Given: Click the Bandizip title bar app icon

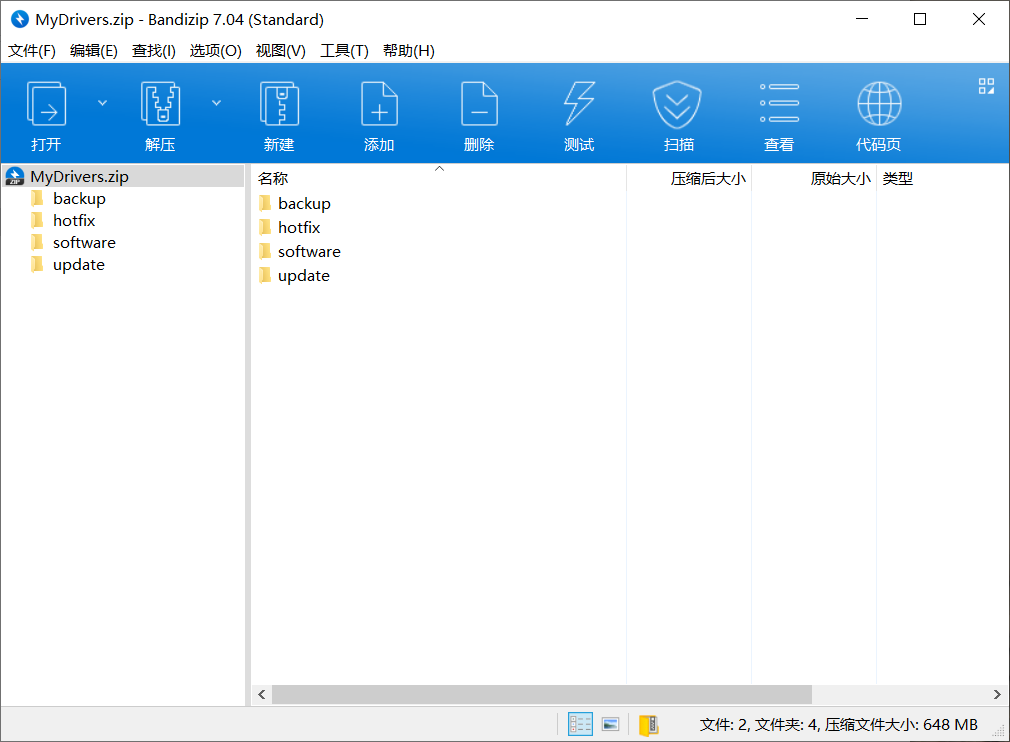Looking at the screenshot, I should [x=20, y=19].
